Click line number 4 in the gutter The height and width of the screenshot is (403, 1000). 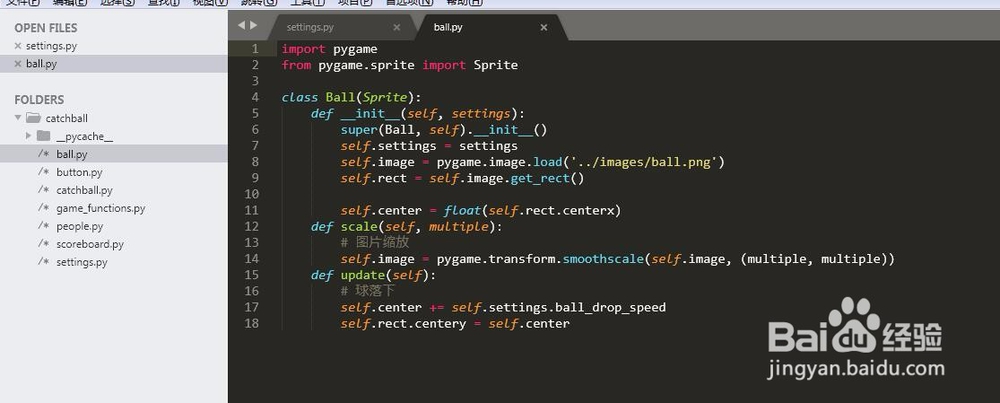pyautogui.click(x=255, y=97)
